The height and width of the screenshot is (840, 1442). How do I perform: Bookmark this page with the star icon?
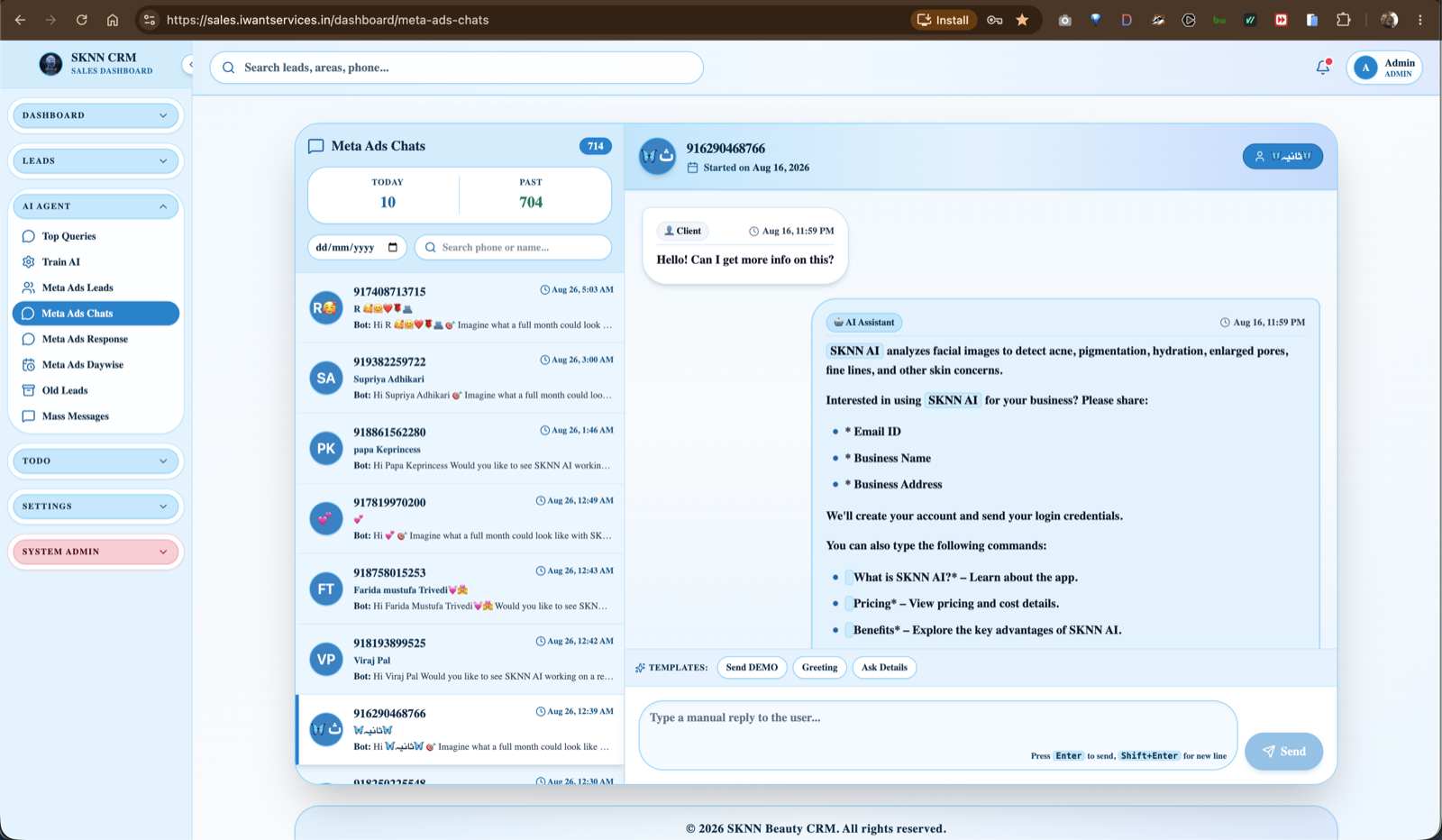coord(1022,20)
